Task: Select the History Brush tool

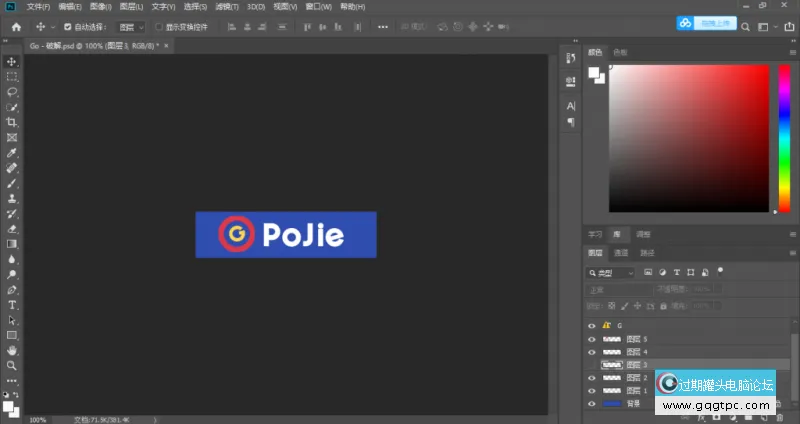Action: pyautogui.click(x=12, y=214)
